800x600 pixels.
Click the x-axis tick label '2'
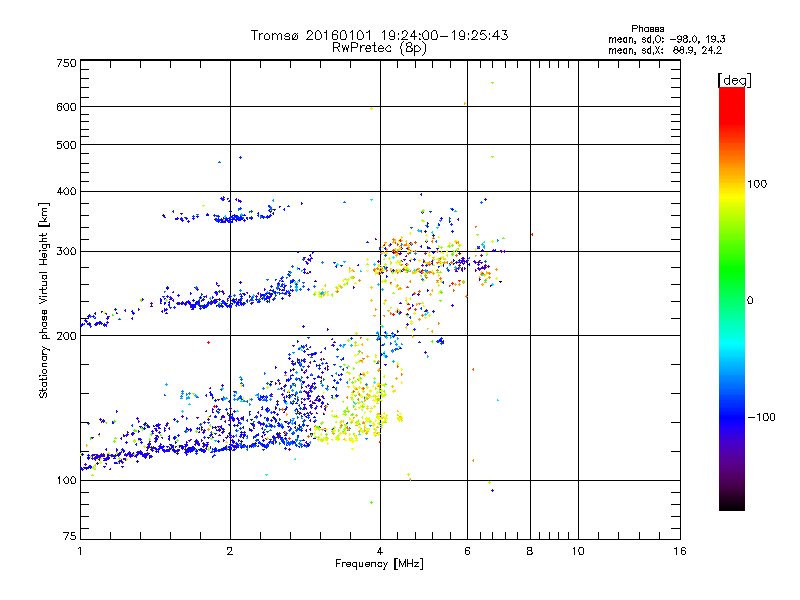pyautogui.click(x=230, y=551)
